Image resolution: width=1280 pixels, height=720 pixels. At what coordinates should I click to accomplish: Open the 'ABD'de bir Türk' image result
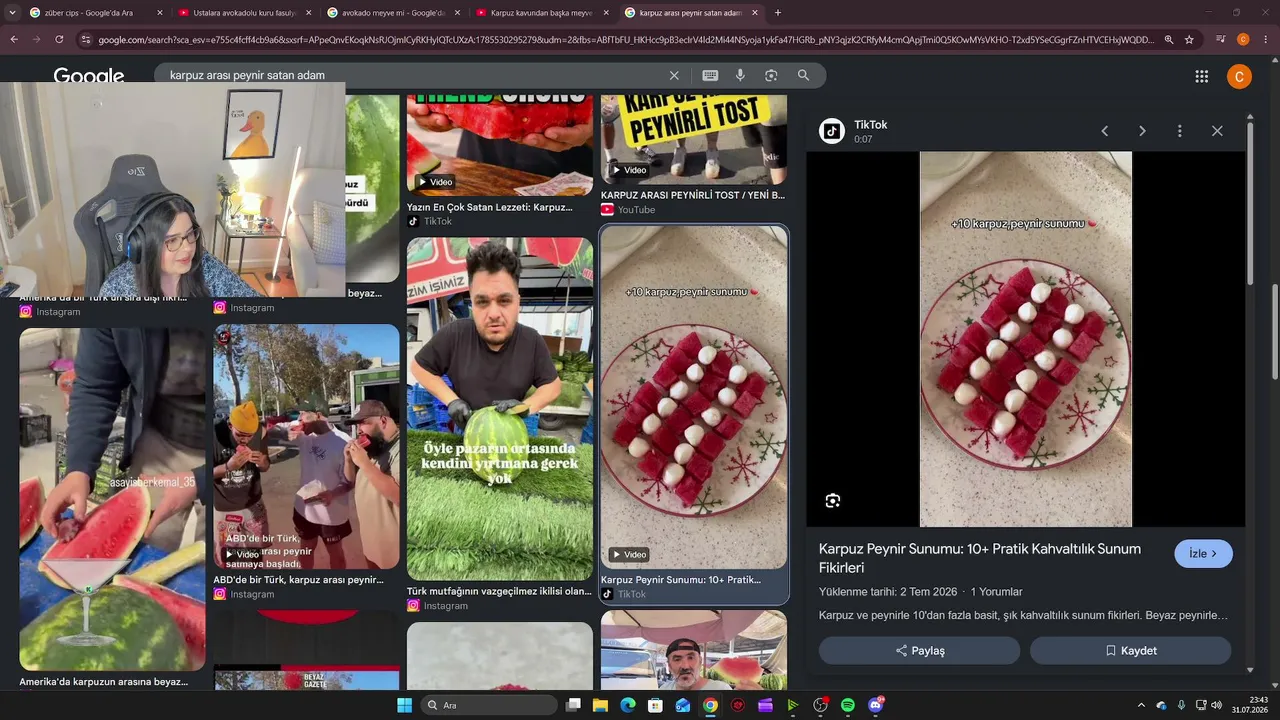point(306,446)
